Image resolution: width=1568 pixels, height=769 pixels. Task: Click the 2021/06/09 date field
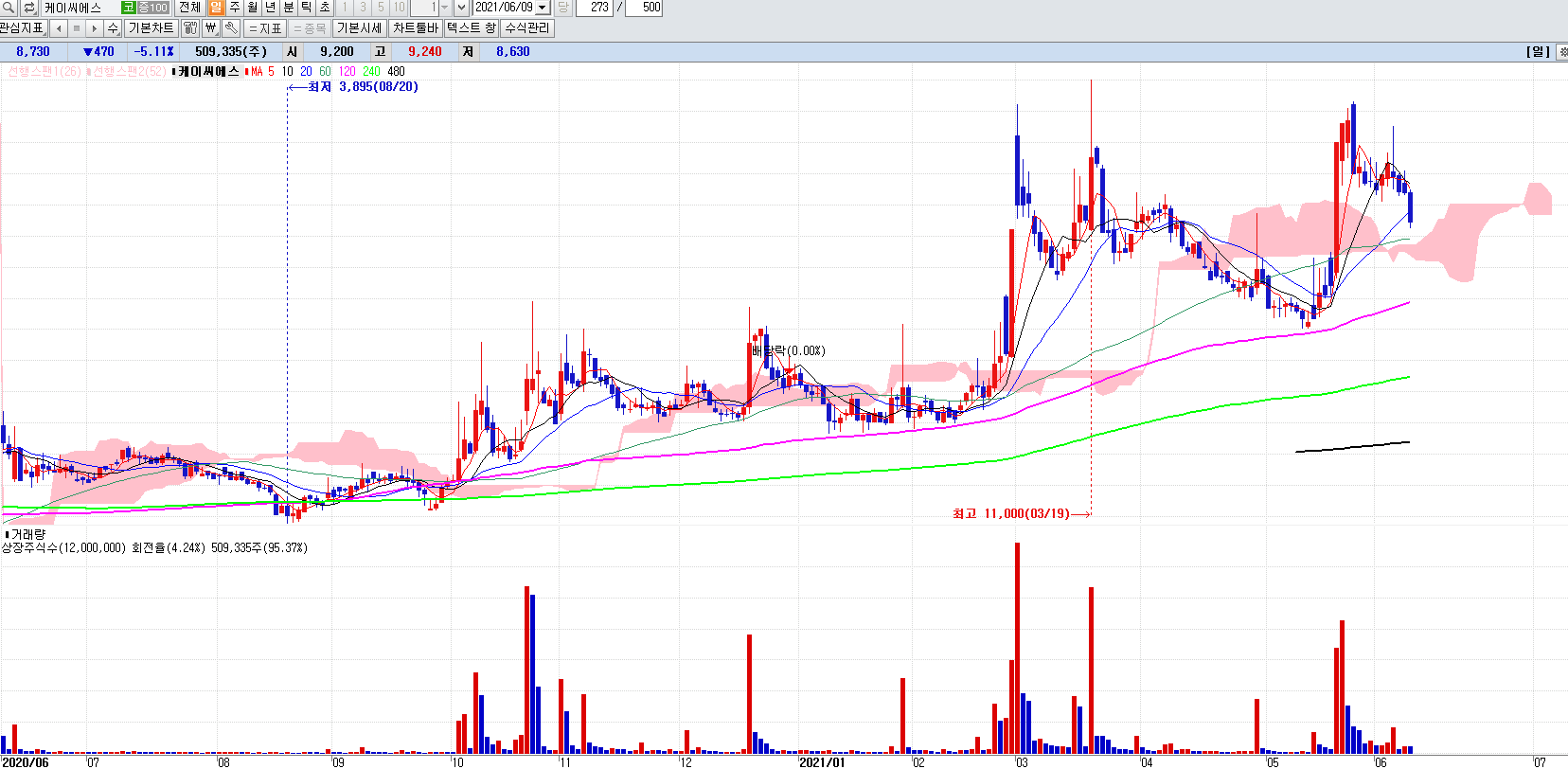pos(504,8)
